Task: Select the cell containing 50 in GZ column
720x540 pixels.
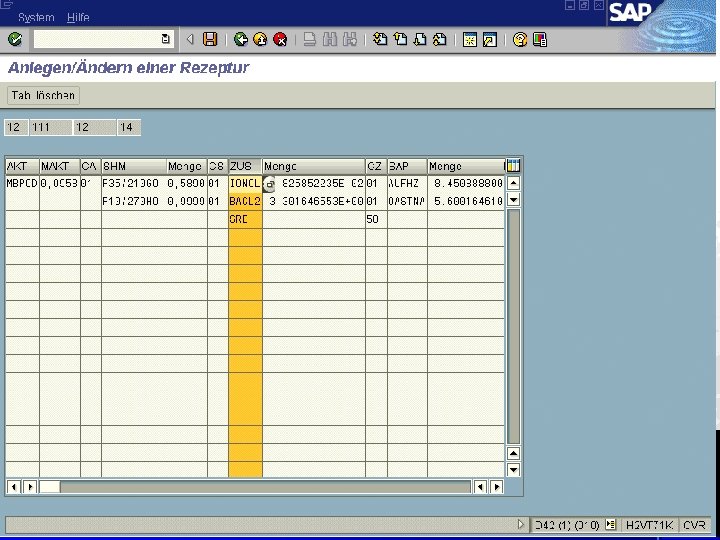Action: [x=376, y=219]
